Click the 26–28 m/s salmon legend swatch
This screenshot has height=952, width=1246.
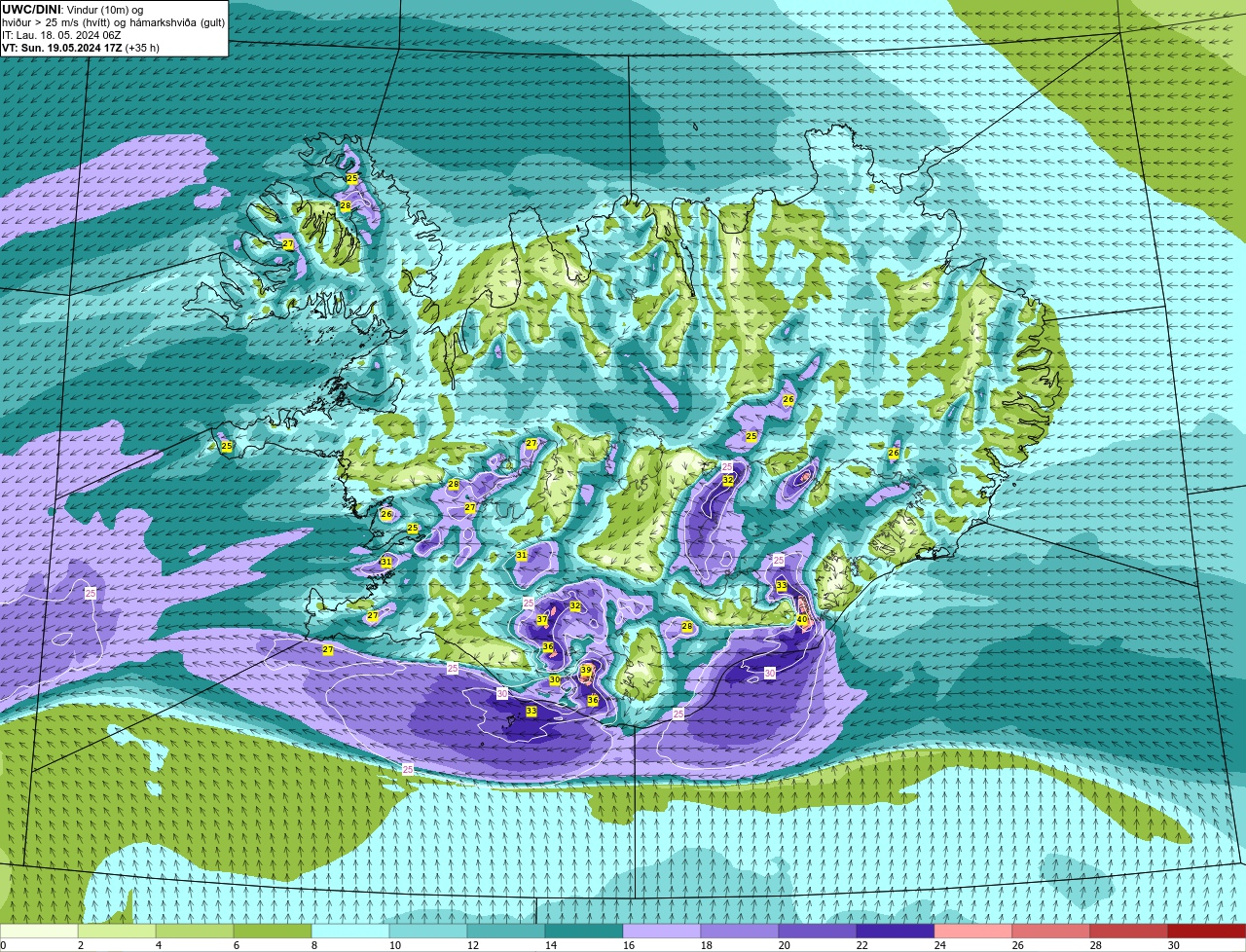(1051, 932)
